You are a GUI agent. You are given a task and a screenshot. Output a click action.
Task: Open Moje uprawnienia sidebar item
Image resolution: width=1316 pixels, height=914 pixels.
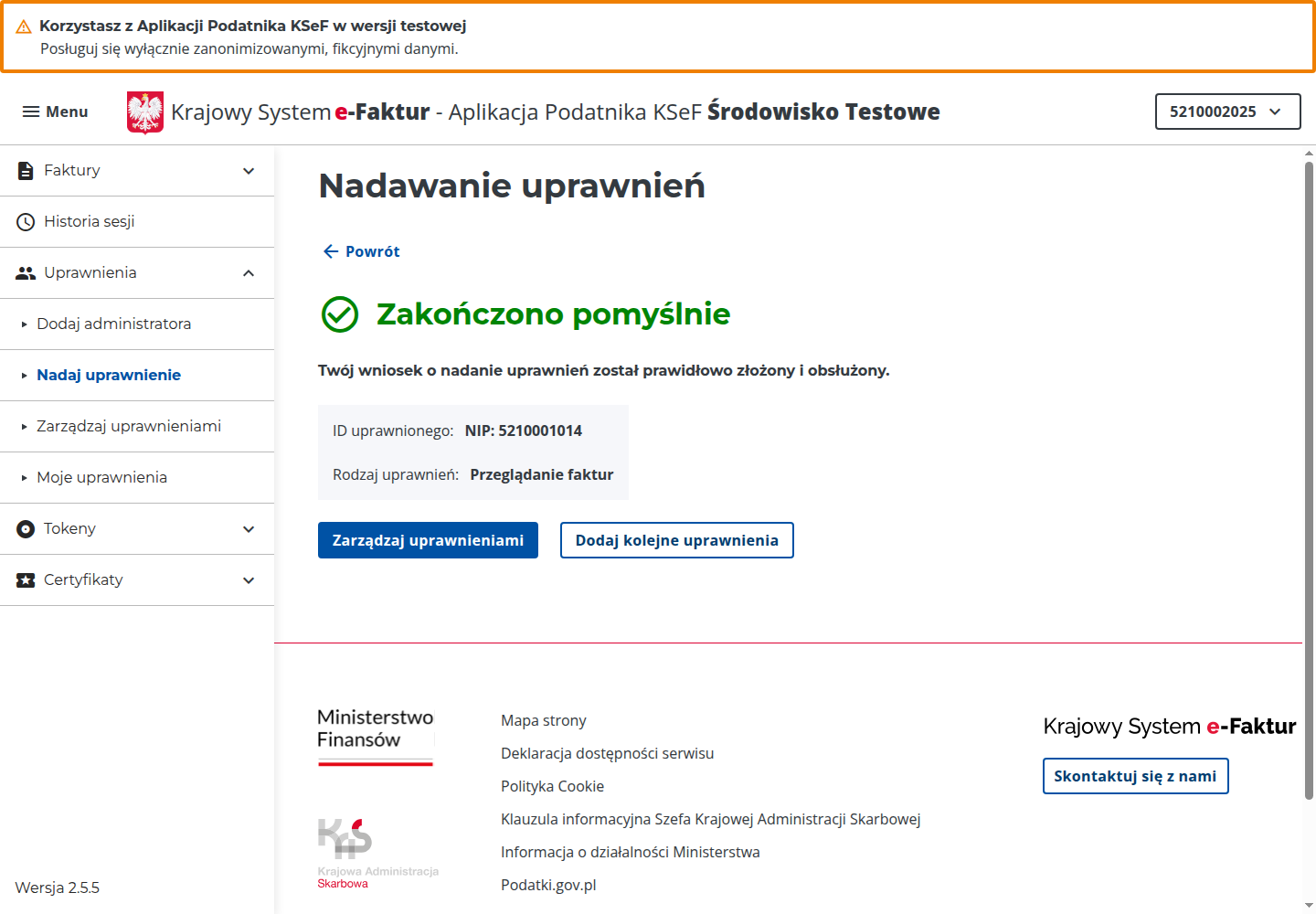click(x=137, y=478)
